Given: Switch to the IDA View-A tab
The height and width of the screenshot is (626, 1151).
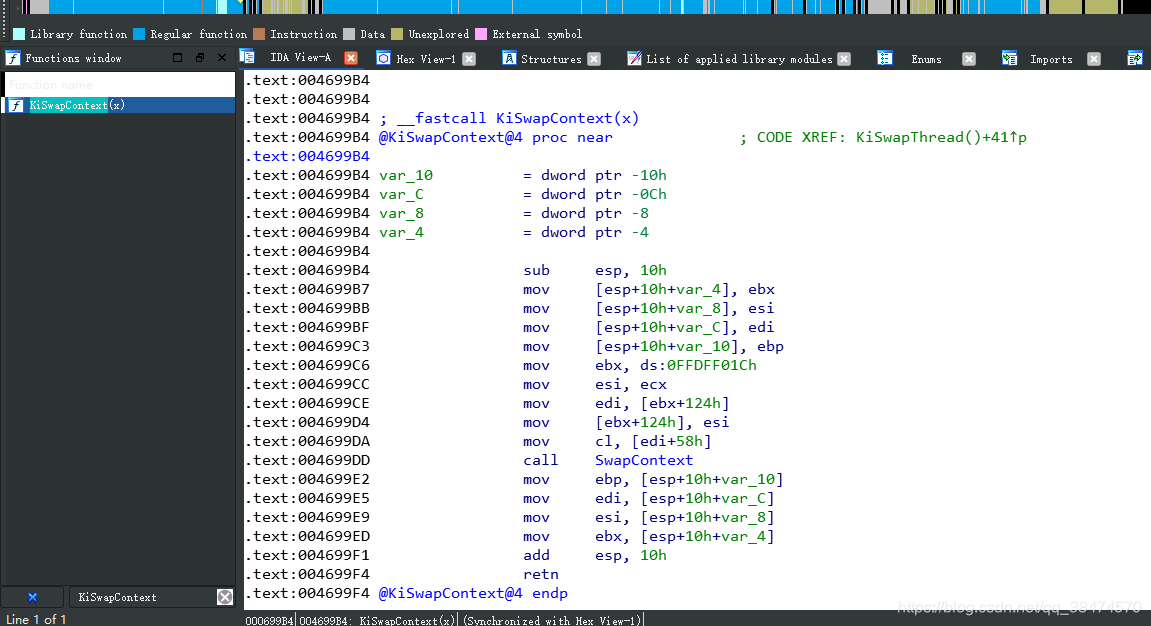Looking at the screenshot, I should (x=300, y=57).
